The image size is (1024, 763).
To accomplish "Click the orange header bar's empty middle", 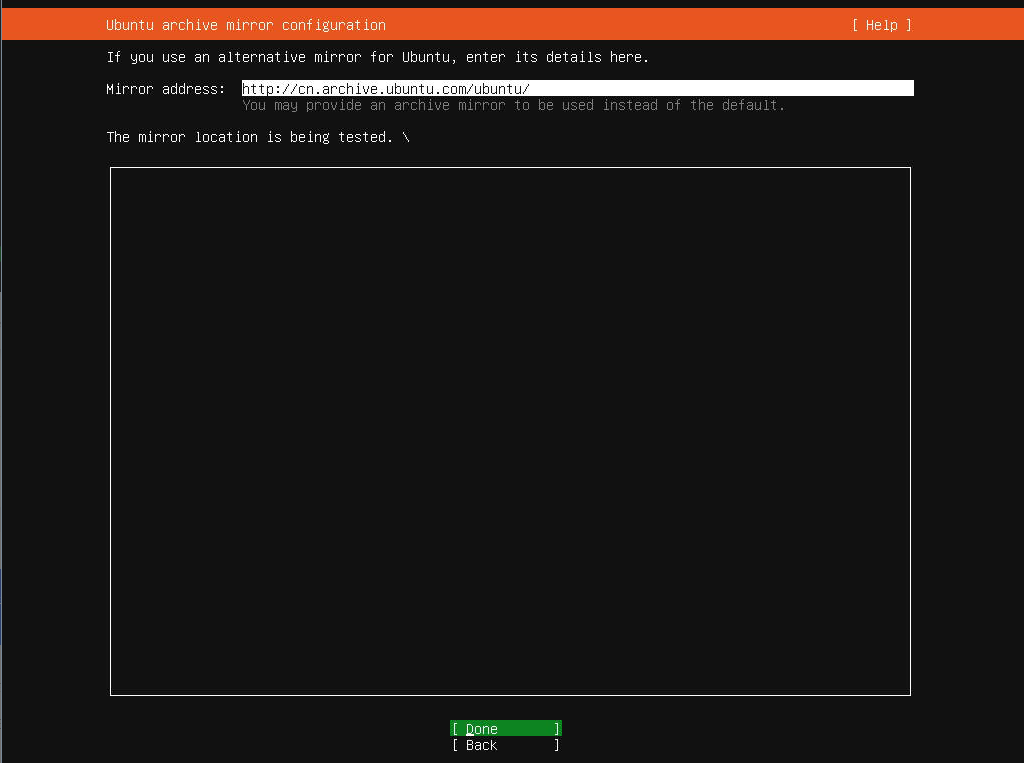I will pos(620,25).
